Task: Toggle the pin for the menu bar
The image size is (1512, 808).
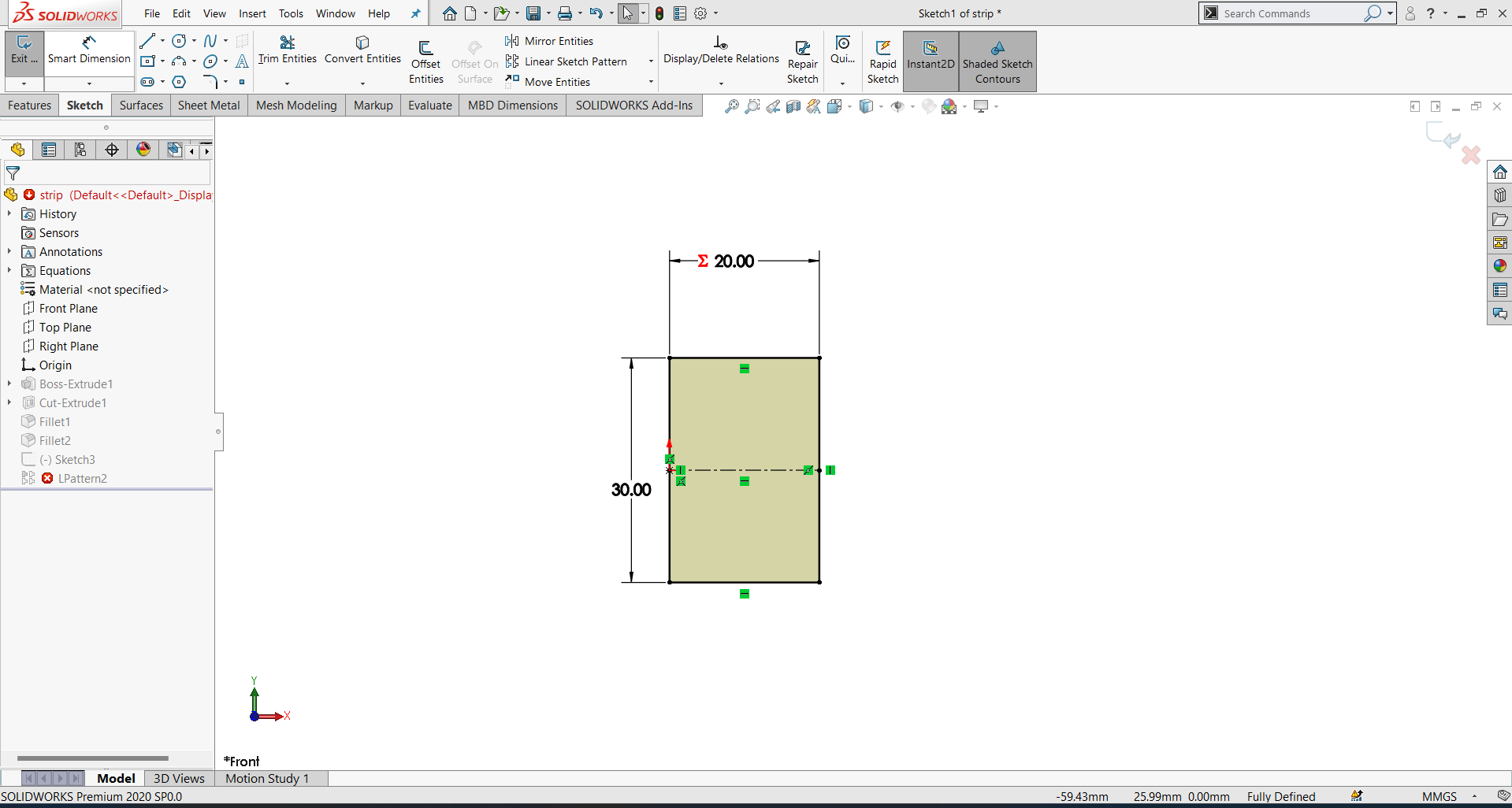Action: coord(415,13)
